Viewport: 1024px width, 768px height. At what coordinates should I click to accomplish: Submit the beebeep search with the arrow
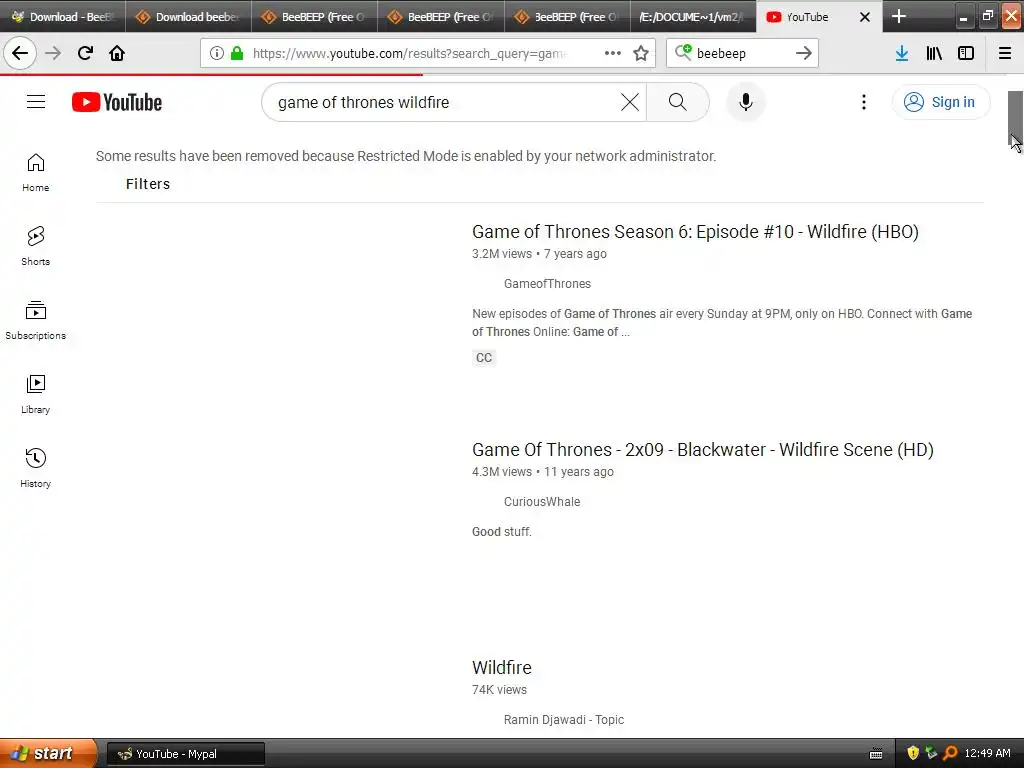[804, 54]
